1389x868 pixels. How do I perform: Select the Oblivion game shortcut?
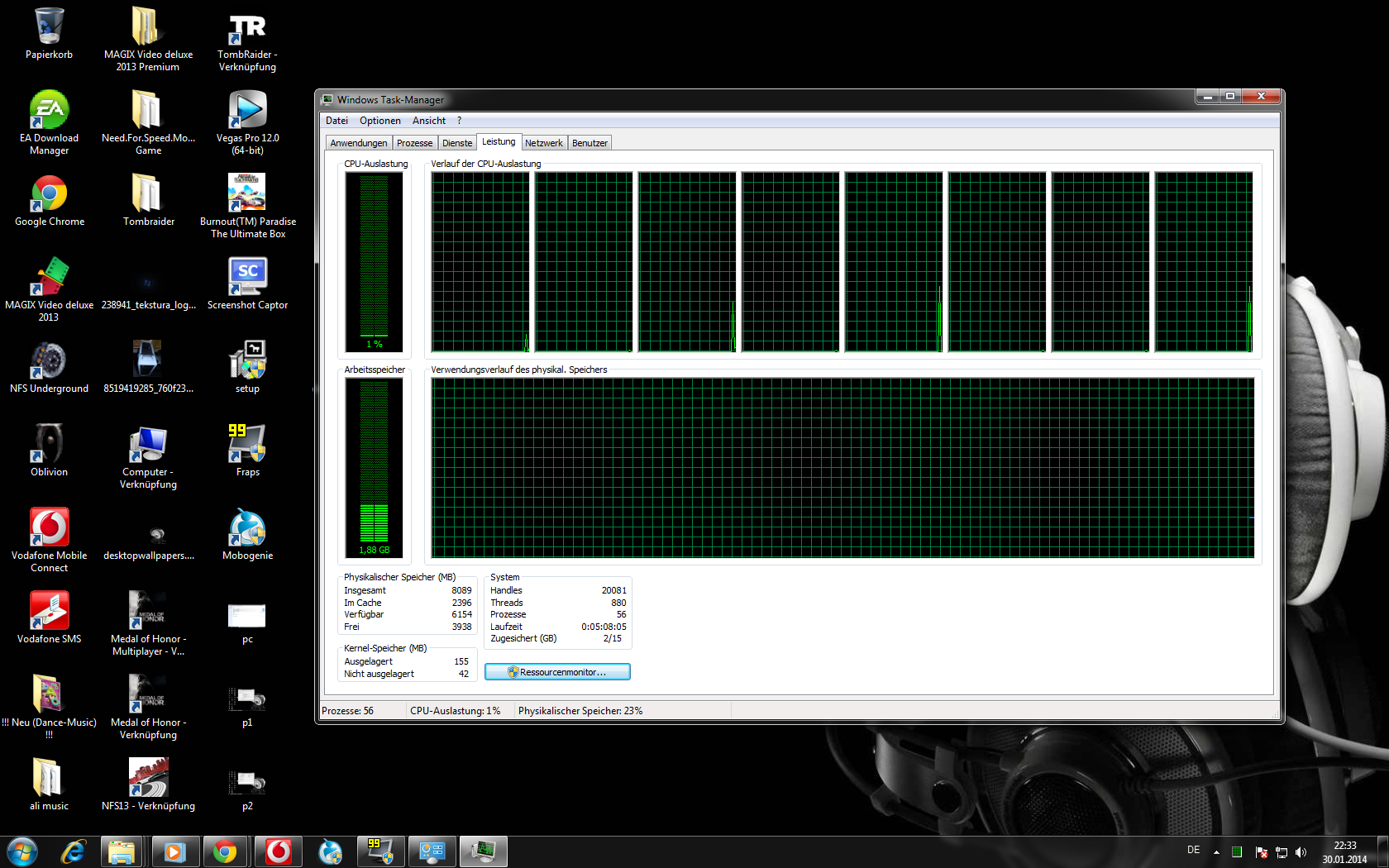click(x=49, y=451)
